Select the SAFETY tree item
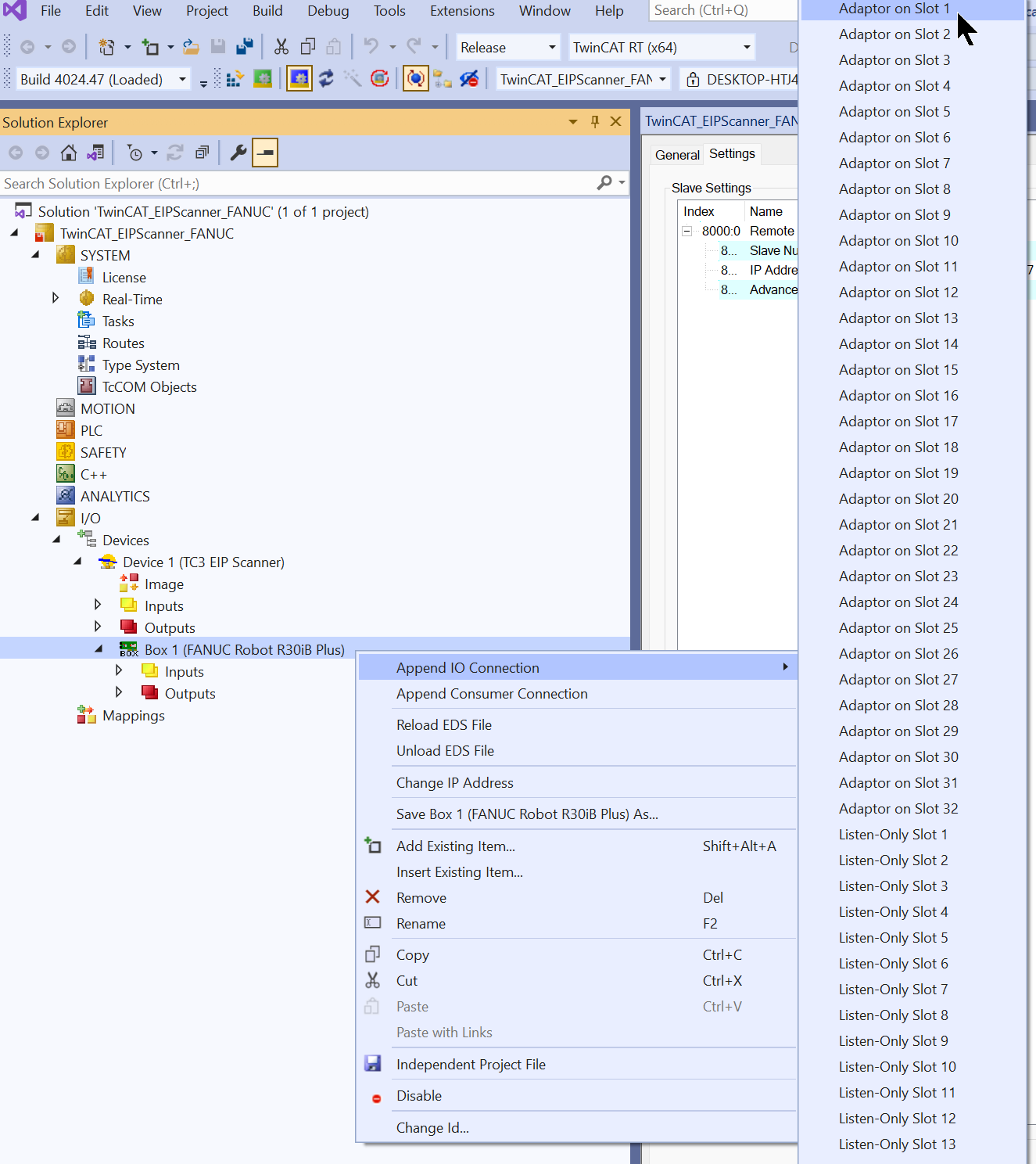The width and height of the screenshot is (1036, 1164). (x=103, y=452)
